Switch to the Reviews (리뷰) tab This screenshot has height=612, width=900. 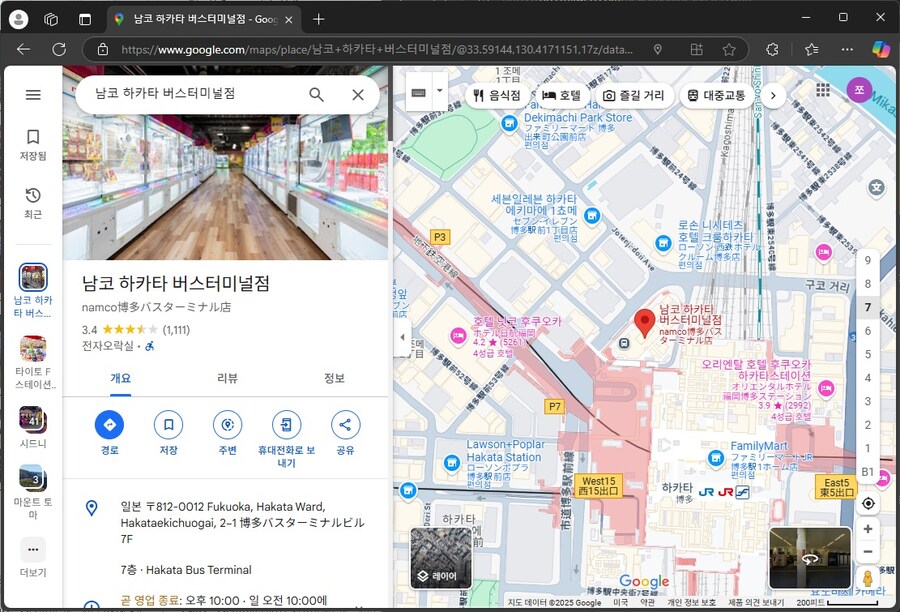coord(227,378)
